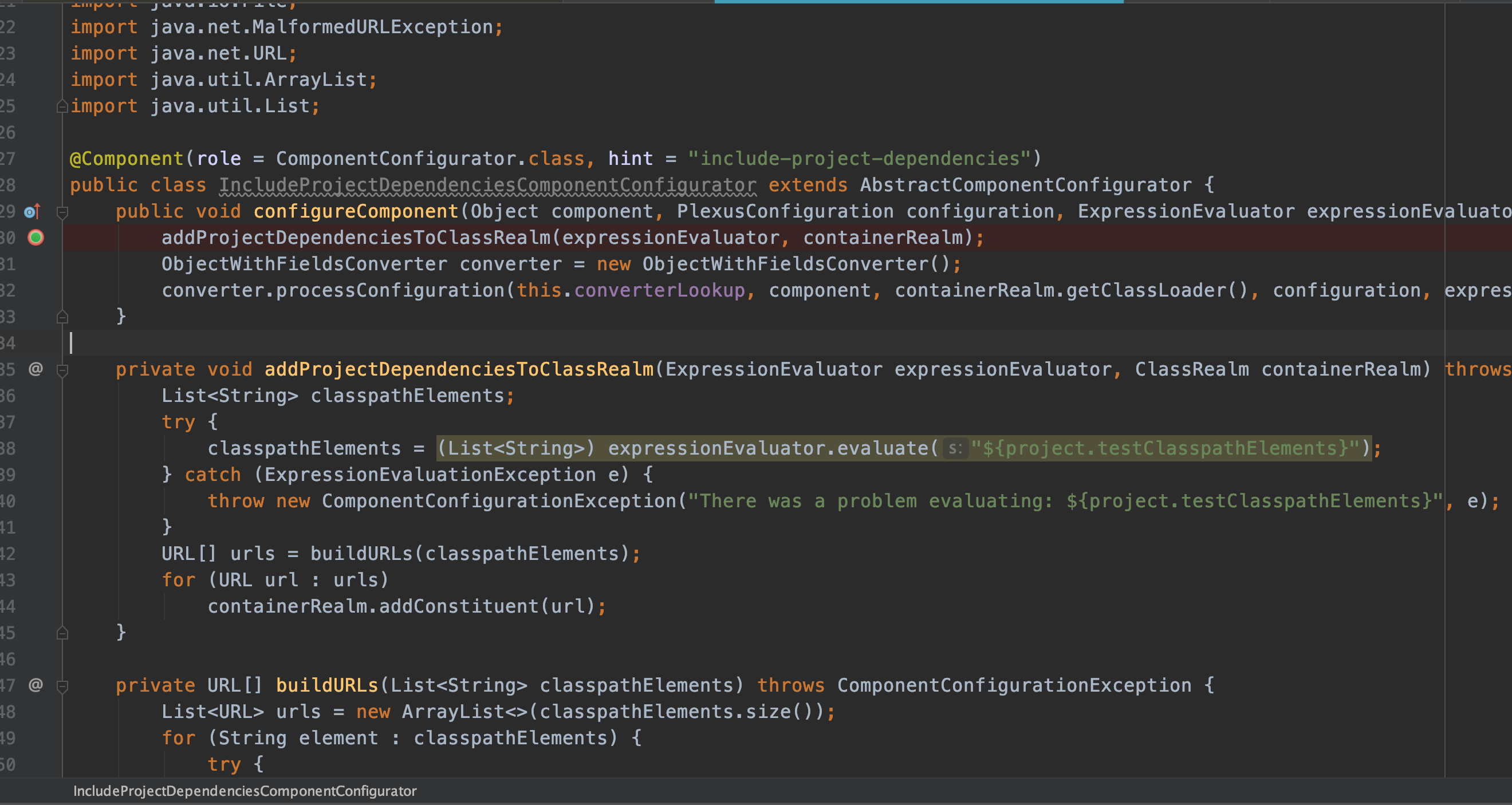Viewport: 1512px width, 805px height.
Task: Click the 's:' parameter hint in the evaluate call
Action: click(x=955, y=449)
